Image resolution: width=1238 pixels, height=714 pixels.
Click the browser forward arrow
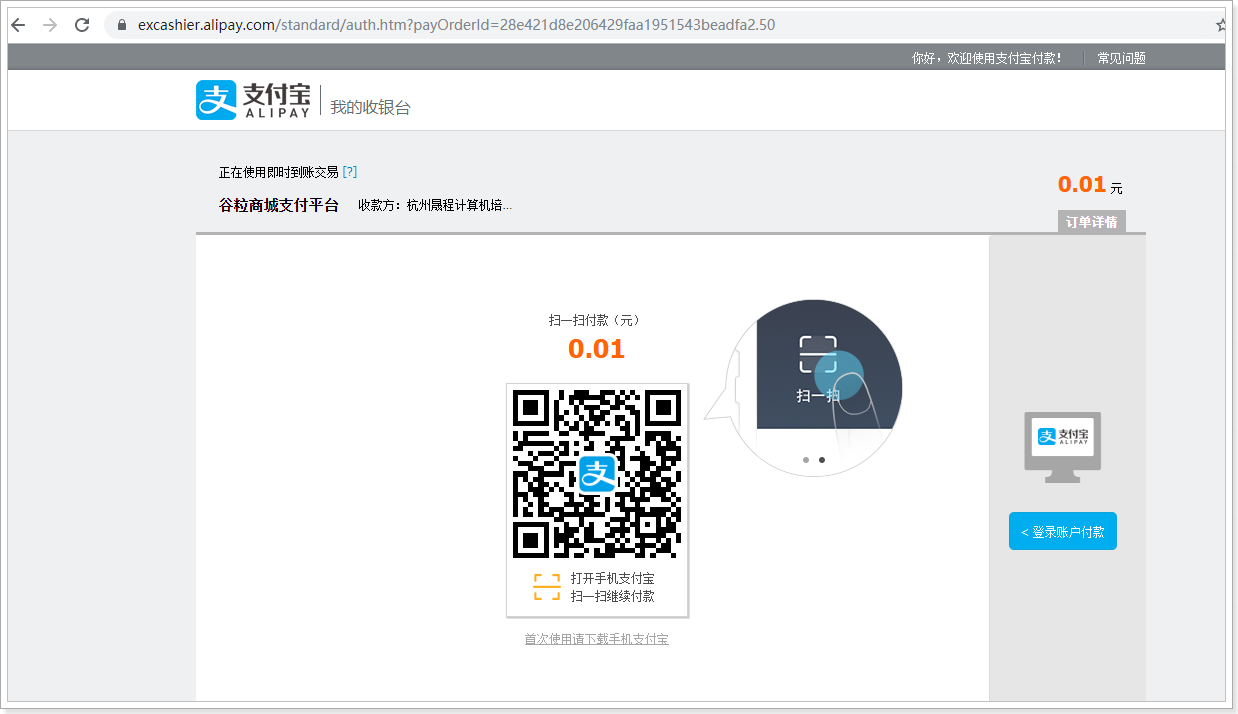point(50,25)
